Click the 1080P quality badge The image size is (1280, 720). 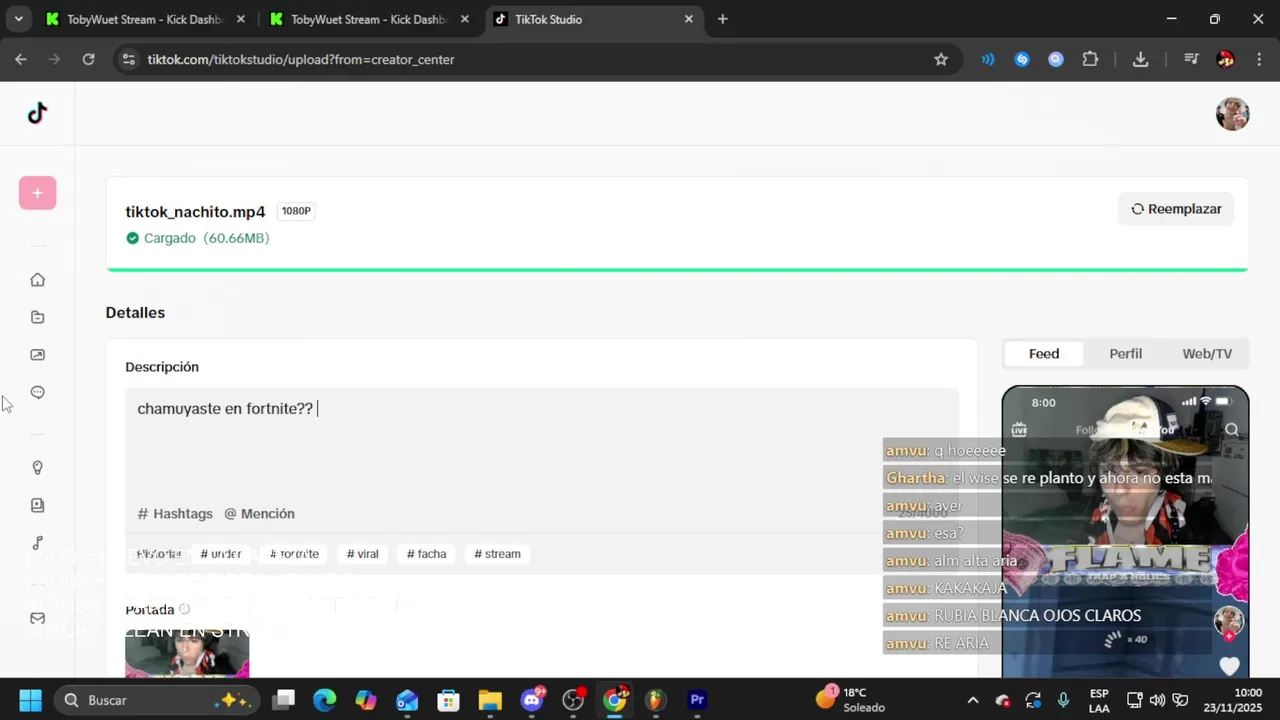point(296,211)
